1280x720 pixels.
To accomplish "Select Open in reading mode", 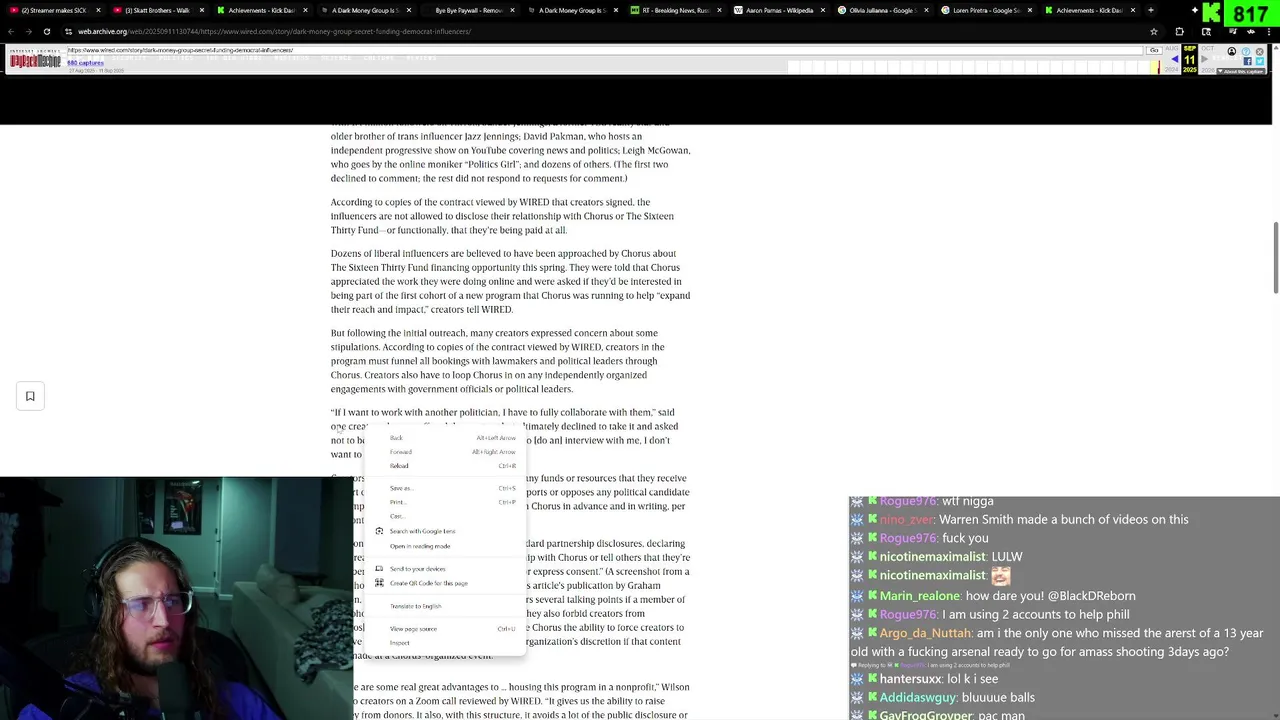I will coord(444,546).
